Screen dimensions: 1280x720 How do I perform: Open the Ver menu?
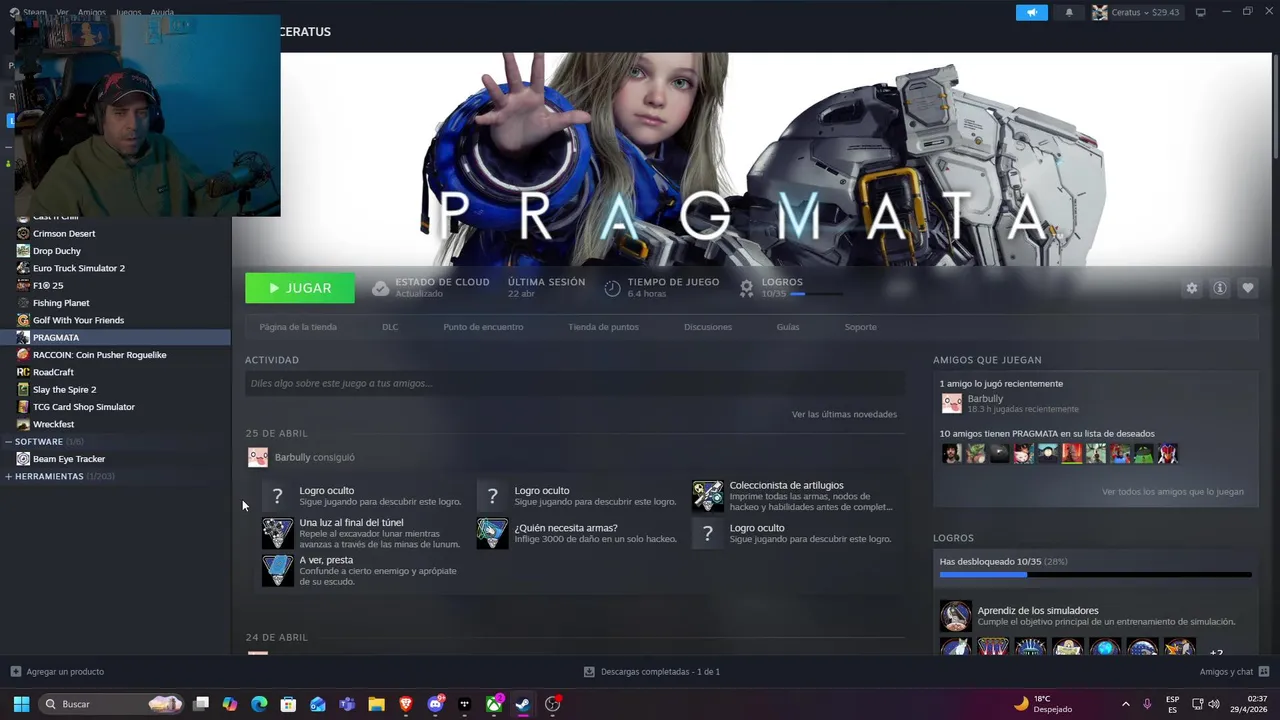click(63, 12)
